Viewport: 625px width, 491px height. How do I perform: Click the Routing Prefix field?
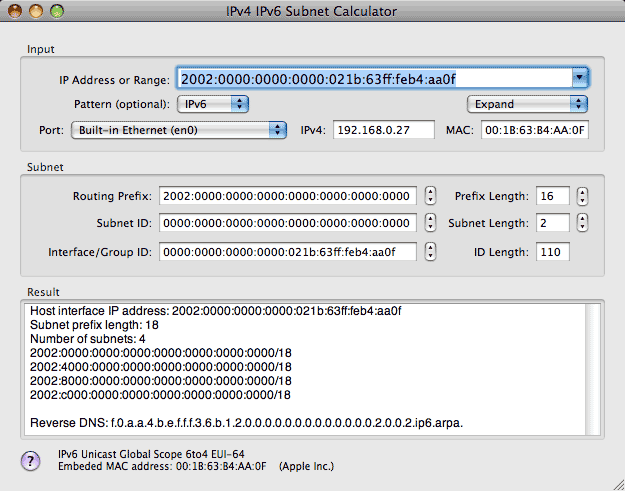coord(288,196)
